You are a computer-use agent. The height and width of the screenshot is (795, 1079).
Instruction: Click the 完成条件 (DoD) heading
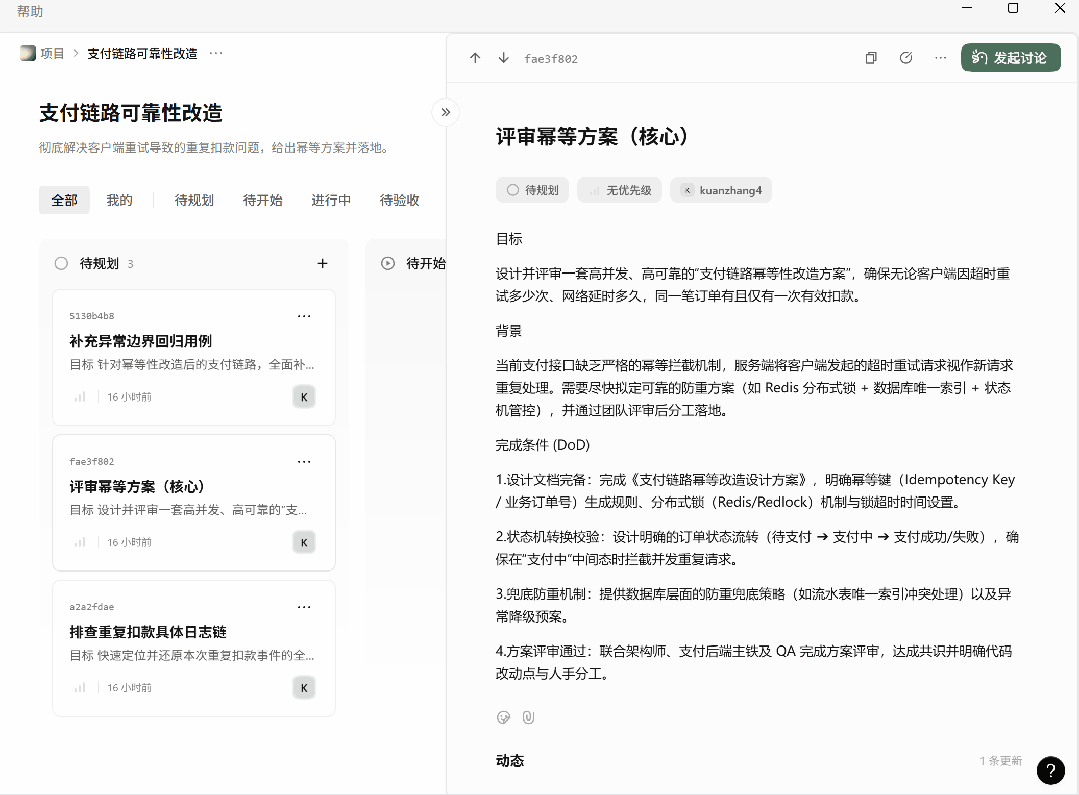coord(543,445)
